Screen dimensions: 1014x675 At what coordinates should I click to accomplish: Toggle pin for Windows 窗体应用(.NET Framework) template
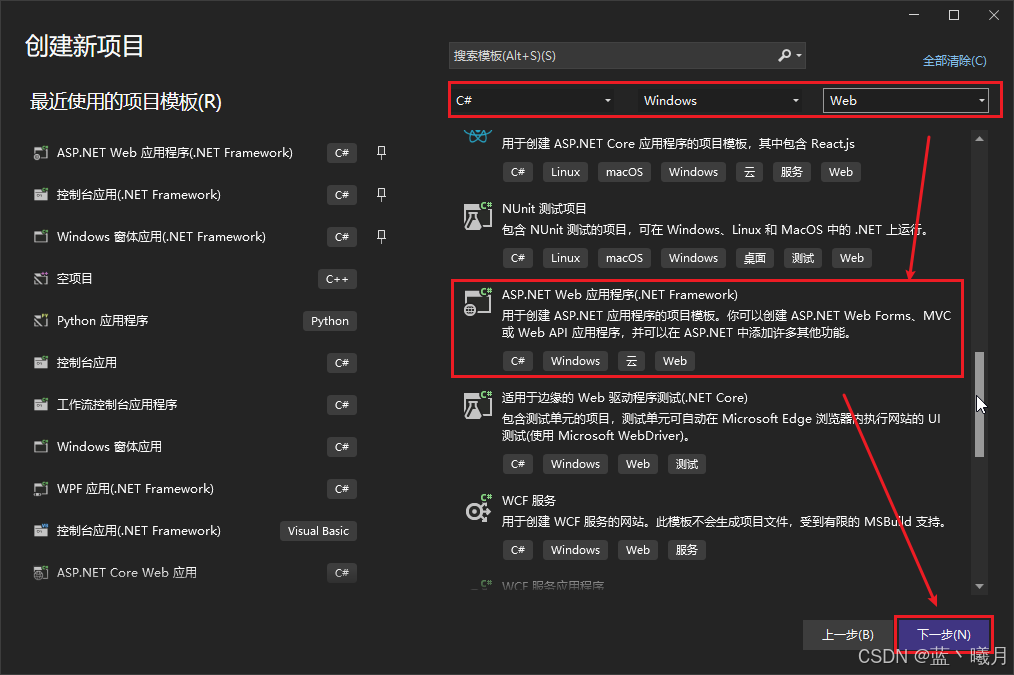pos(382,237)
